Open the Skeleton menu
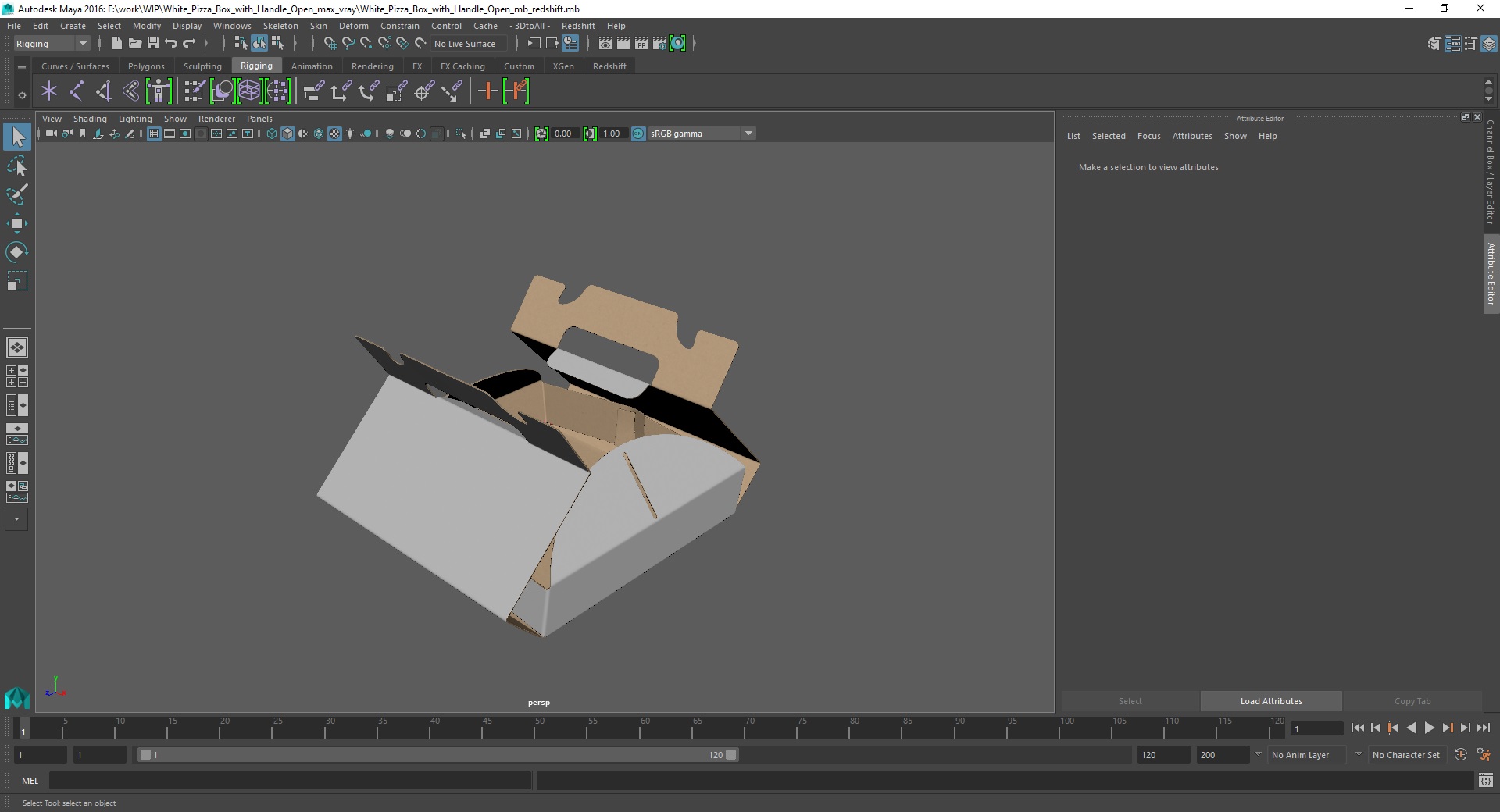Image resolution: width=1500 pixels, height=812 pixels. coord(280,26)
